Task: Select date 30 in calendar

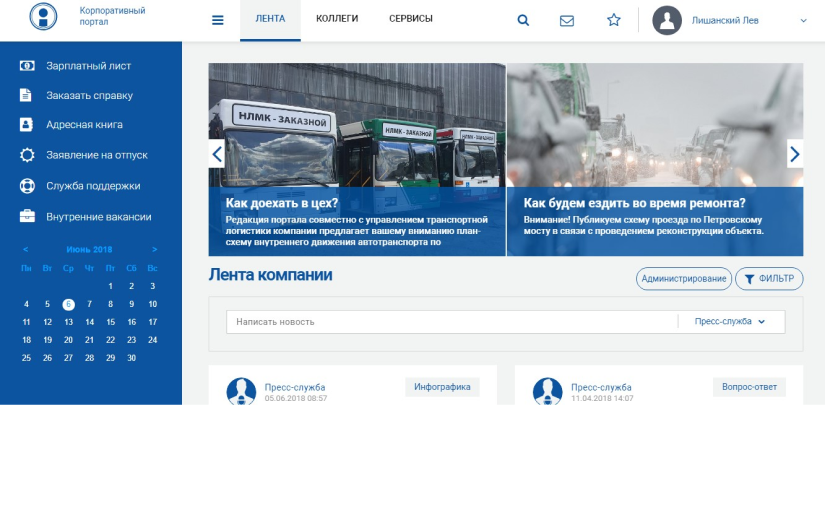Action: (132, 358)
